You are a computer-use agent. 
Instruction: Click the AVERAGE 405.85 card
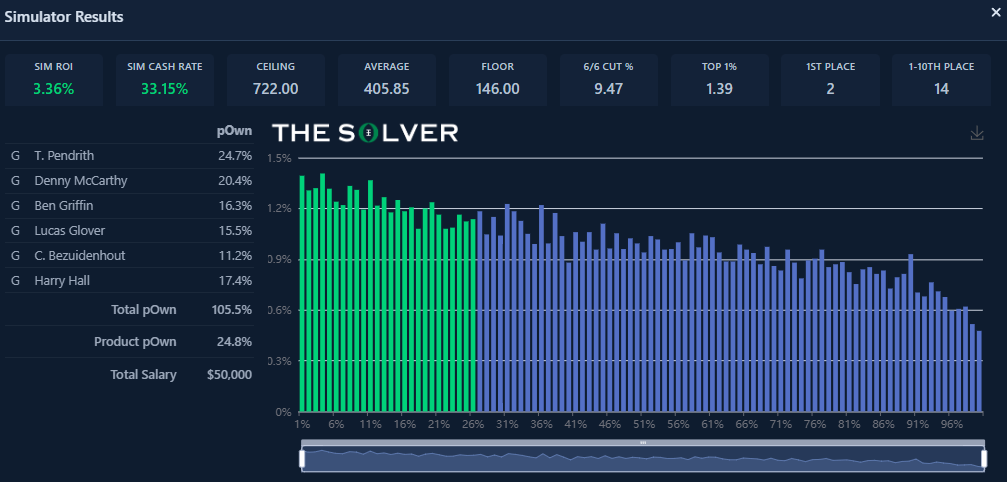pos(387,80)
